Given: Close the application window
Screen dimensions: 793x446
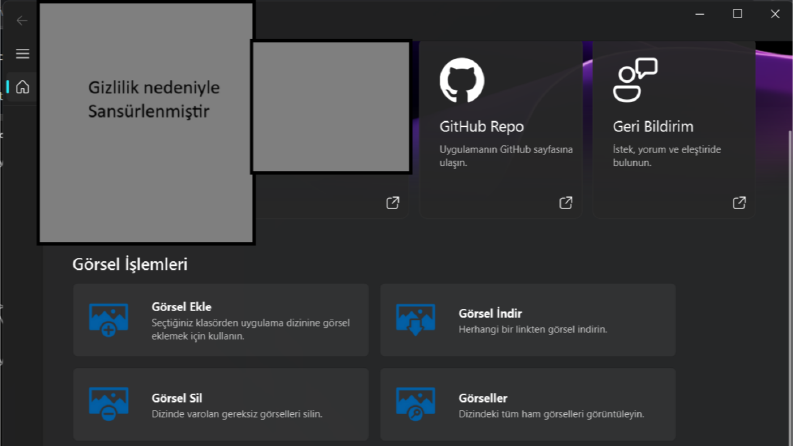Looking at the screenshot, I should [x=775, y=14].
